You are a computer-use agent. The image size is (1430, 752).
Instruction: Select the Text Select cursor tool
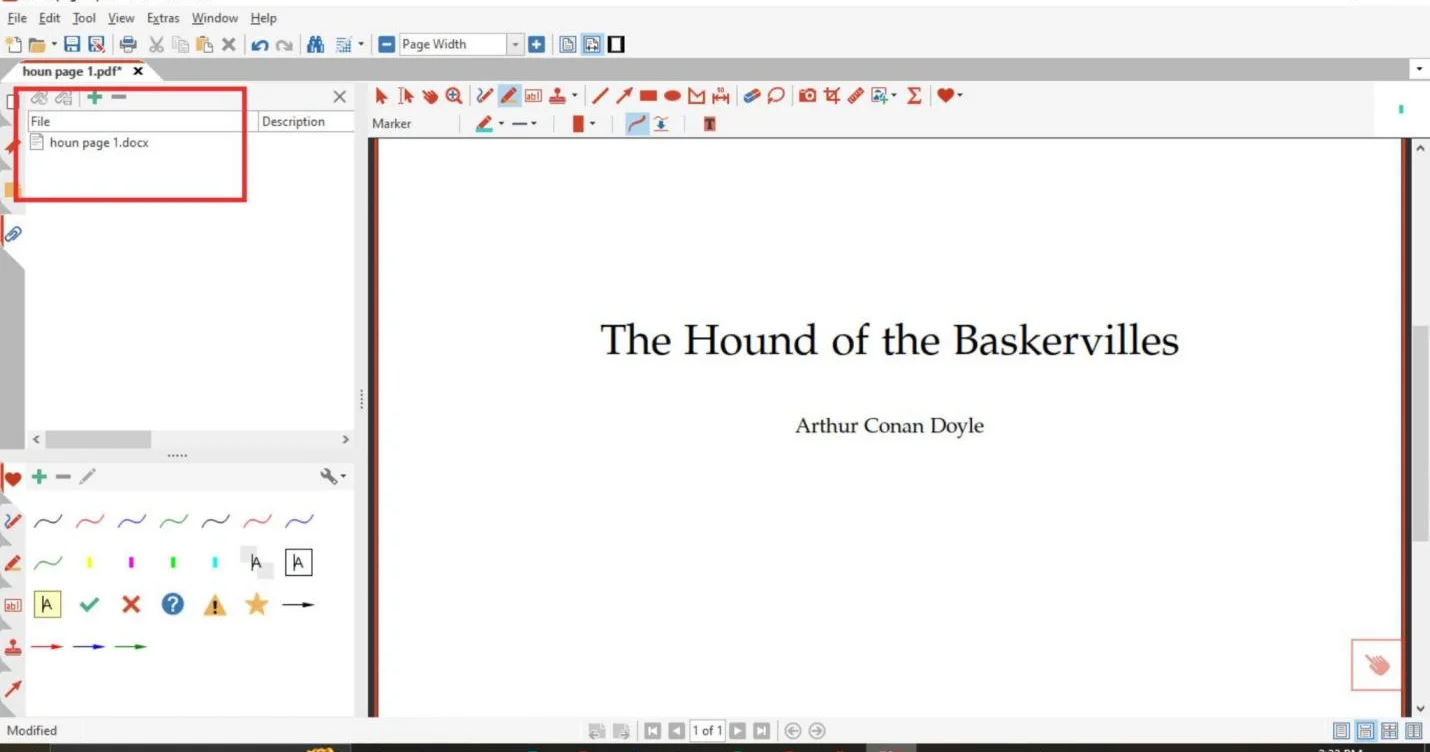(405, 96)
